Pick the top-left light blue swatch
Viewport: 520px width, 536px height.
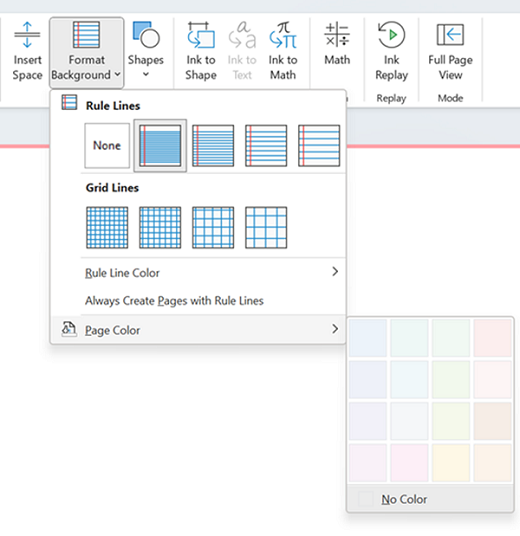point(368,338)
